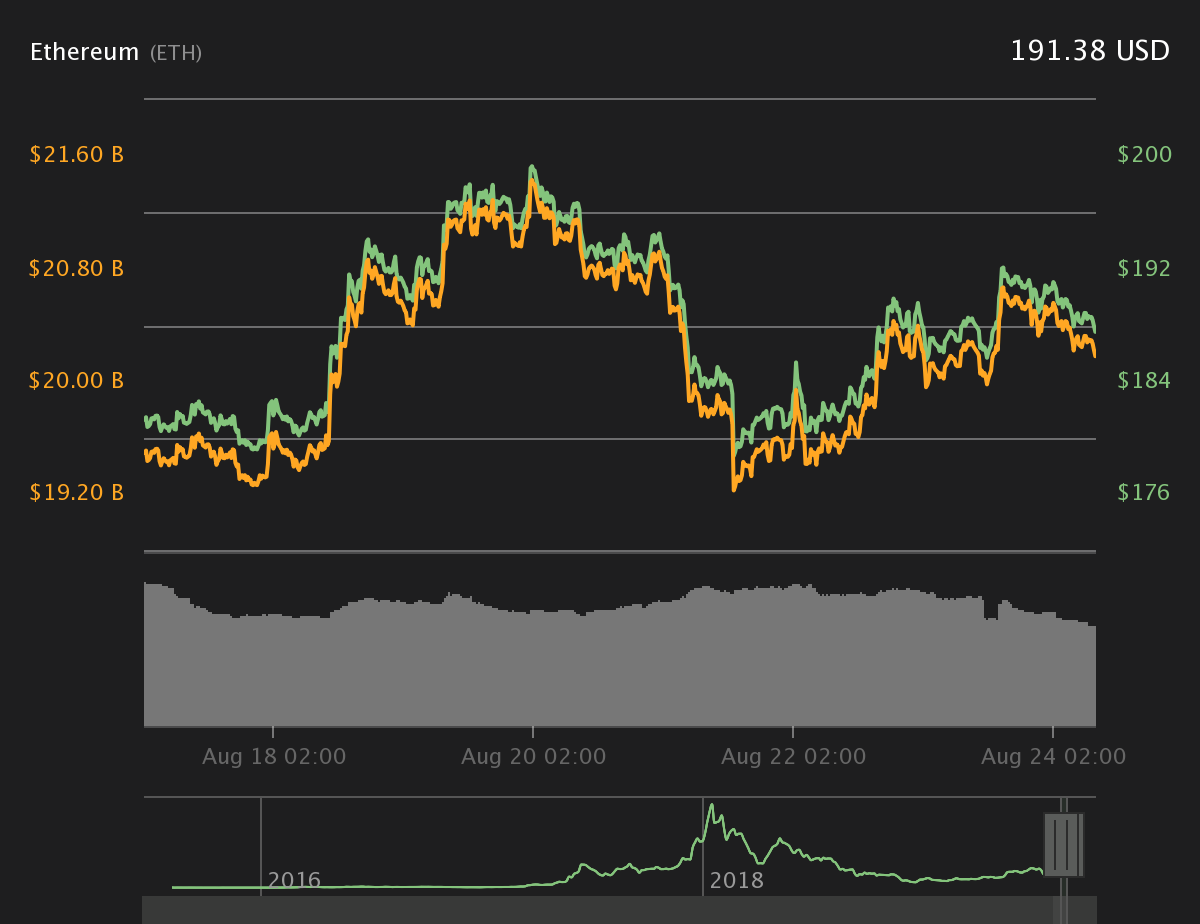Click the Ethereum chart title

point(85,52)
